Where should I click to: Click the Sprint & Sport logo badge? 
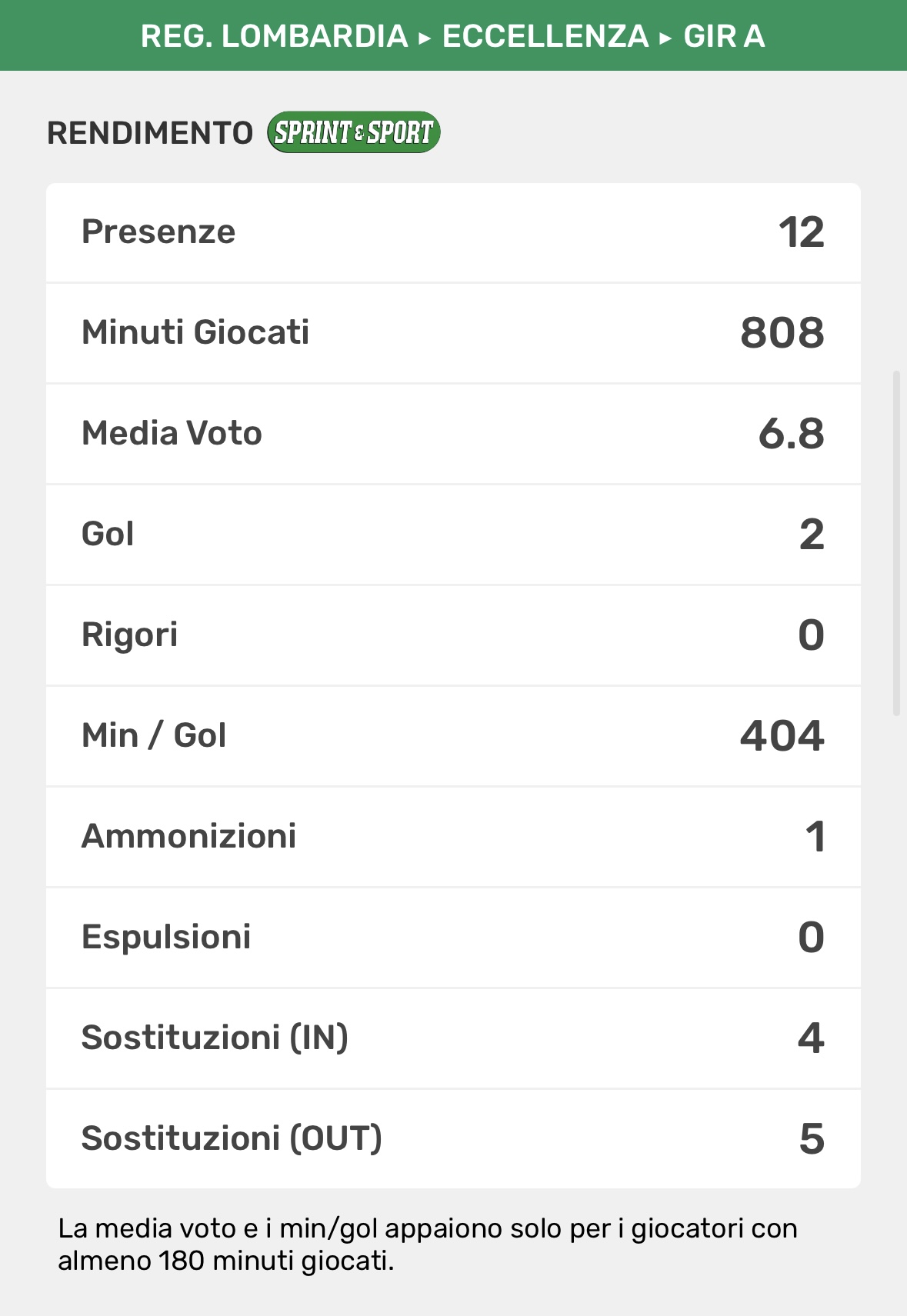[353, 132]
